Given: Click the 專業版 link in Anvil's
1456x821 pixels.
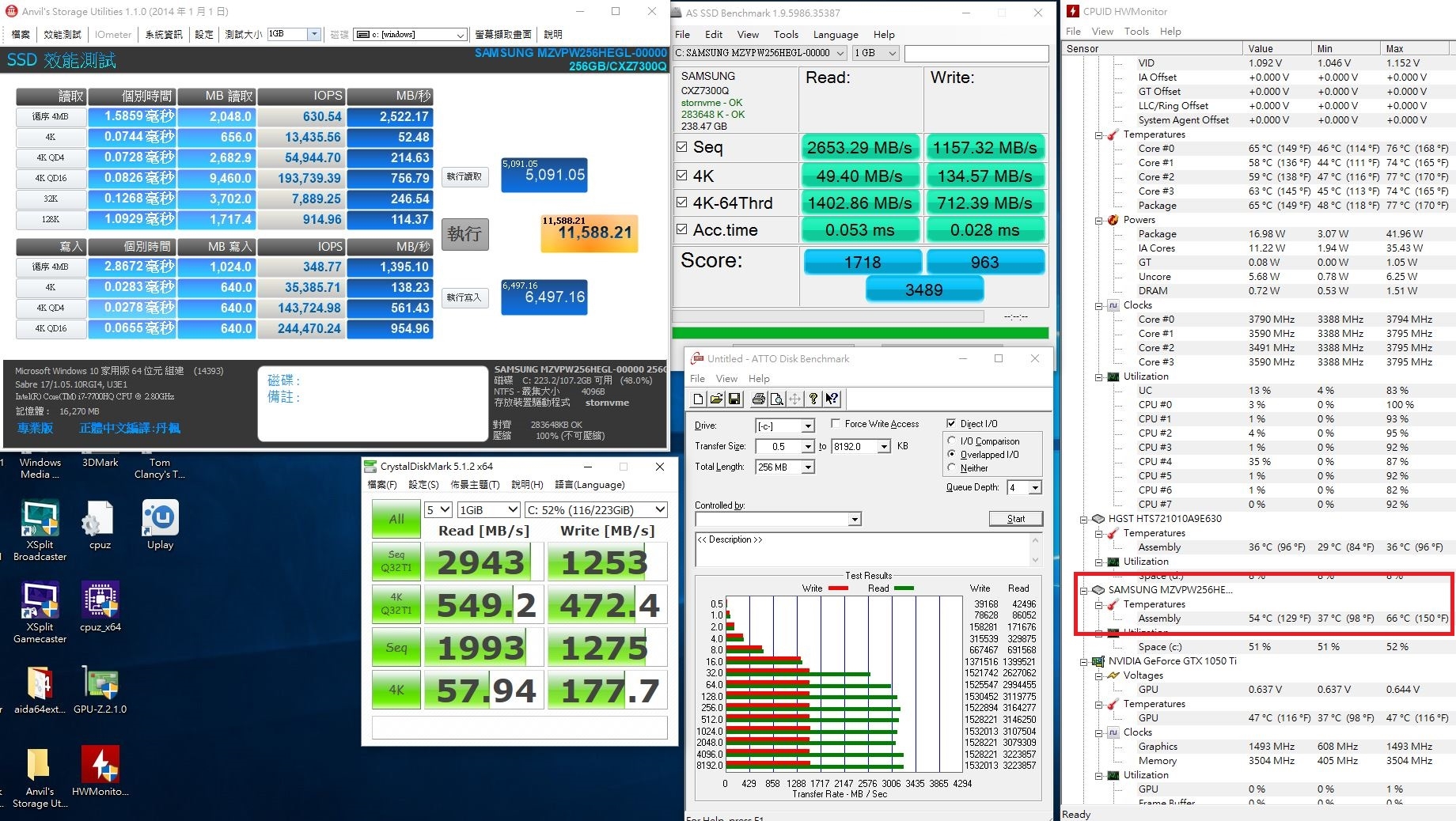Looking at the screenshot, I should [x=35, y=428].
